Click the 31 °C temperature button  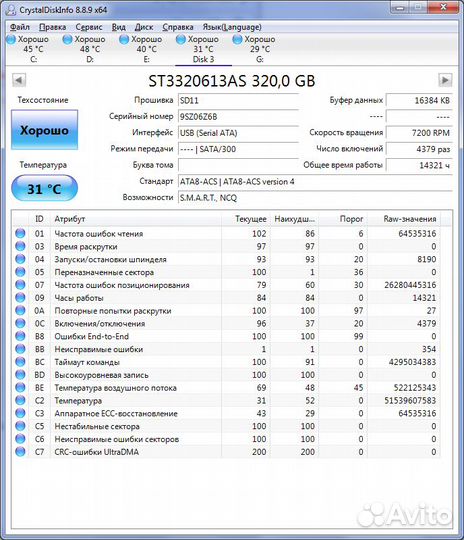(44, 188)
